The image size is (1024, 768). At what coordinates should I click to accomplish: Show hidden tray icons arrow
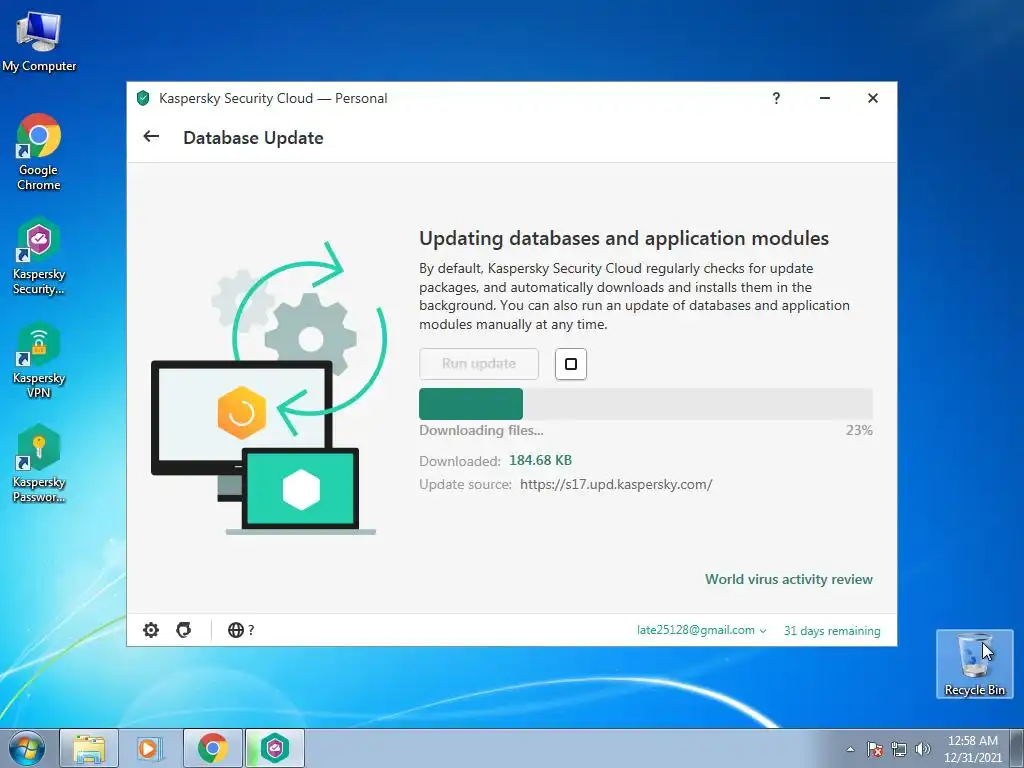coord(850,749)
